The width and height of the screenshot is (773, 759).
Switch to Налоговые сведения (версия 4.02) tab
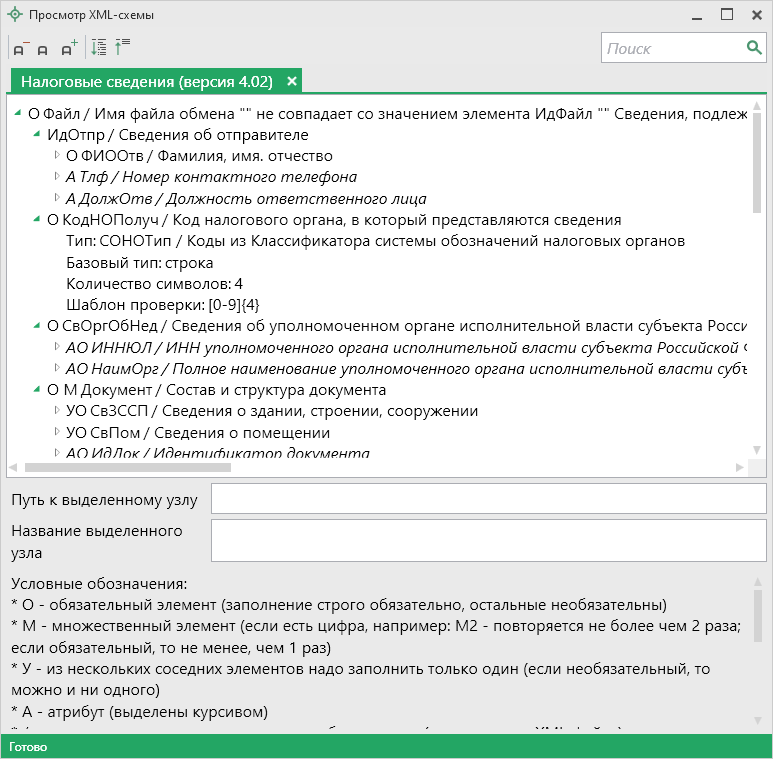click(146, 81)
